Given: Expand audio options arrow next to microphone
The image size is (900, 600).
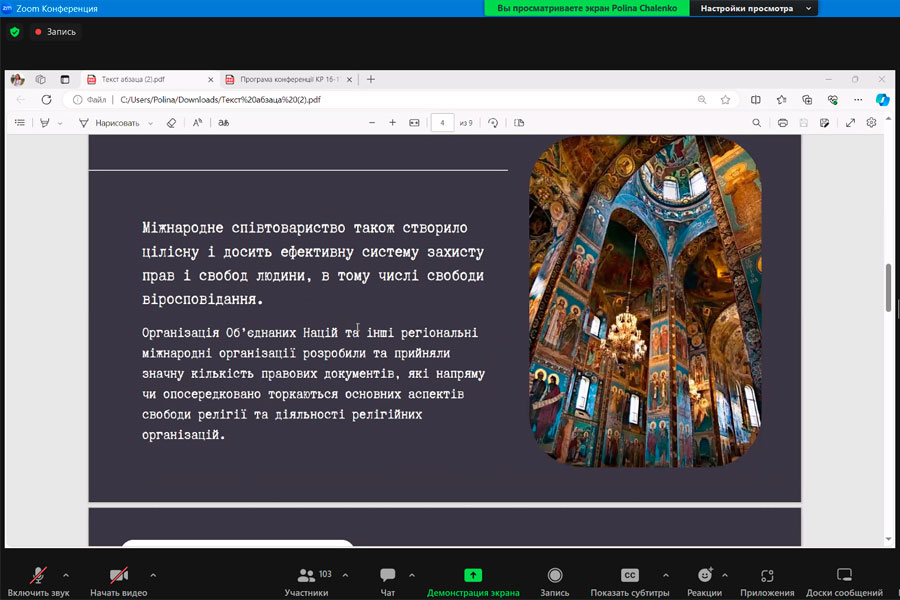Looking at the screenshot, I should [x=66, y=575].
